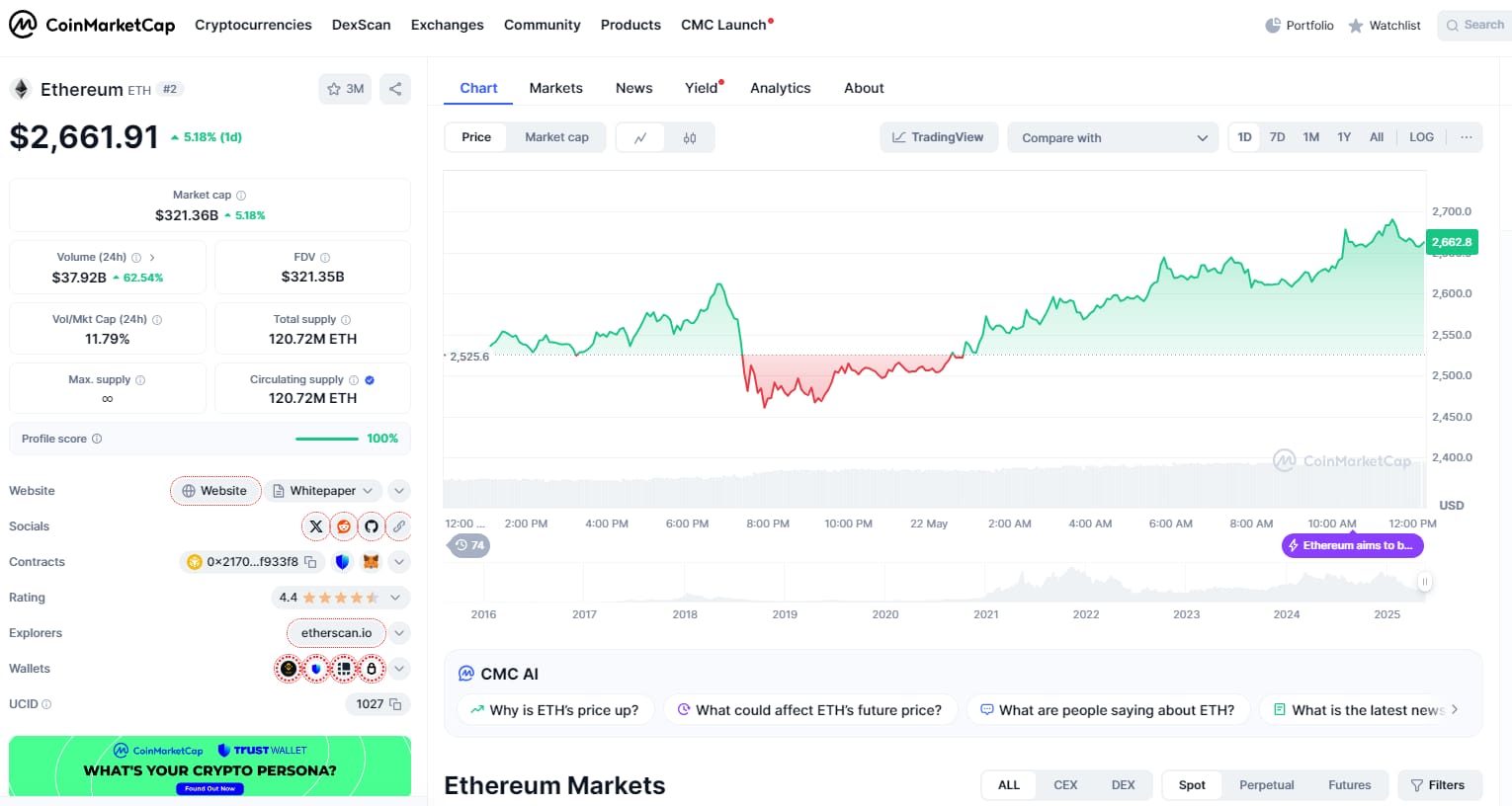
Task: Open TradingView chart button
Action: point(939,137)
